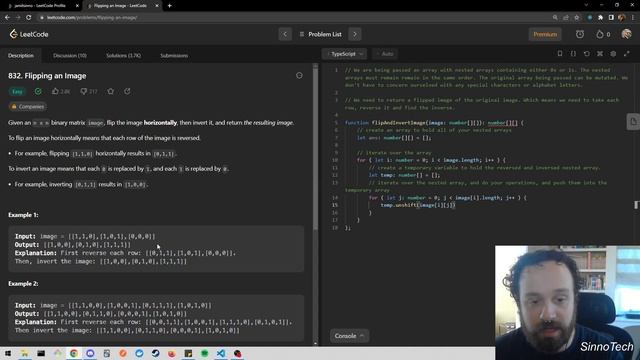
Task: Switch to the Submissions tab
Action: [174, 56]
